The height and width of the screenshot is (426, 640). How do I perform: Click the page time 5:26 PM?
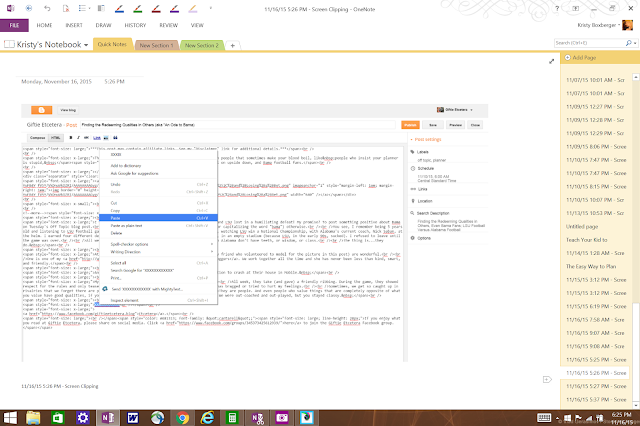pyautogui.click(x=114, y=82)
